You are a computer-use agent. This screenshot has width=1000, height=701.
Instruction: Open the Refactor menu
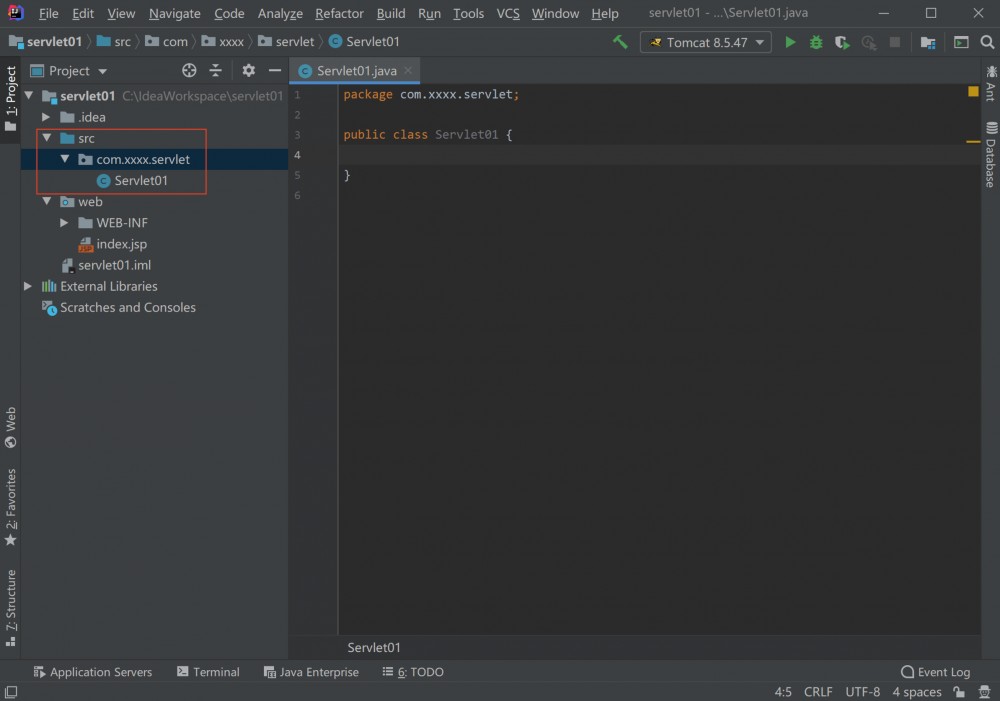click(x=339, y=13)
